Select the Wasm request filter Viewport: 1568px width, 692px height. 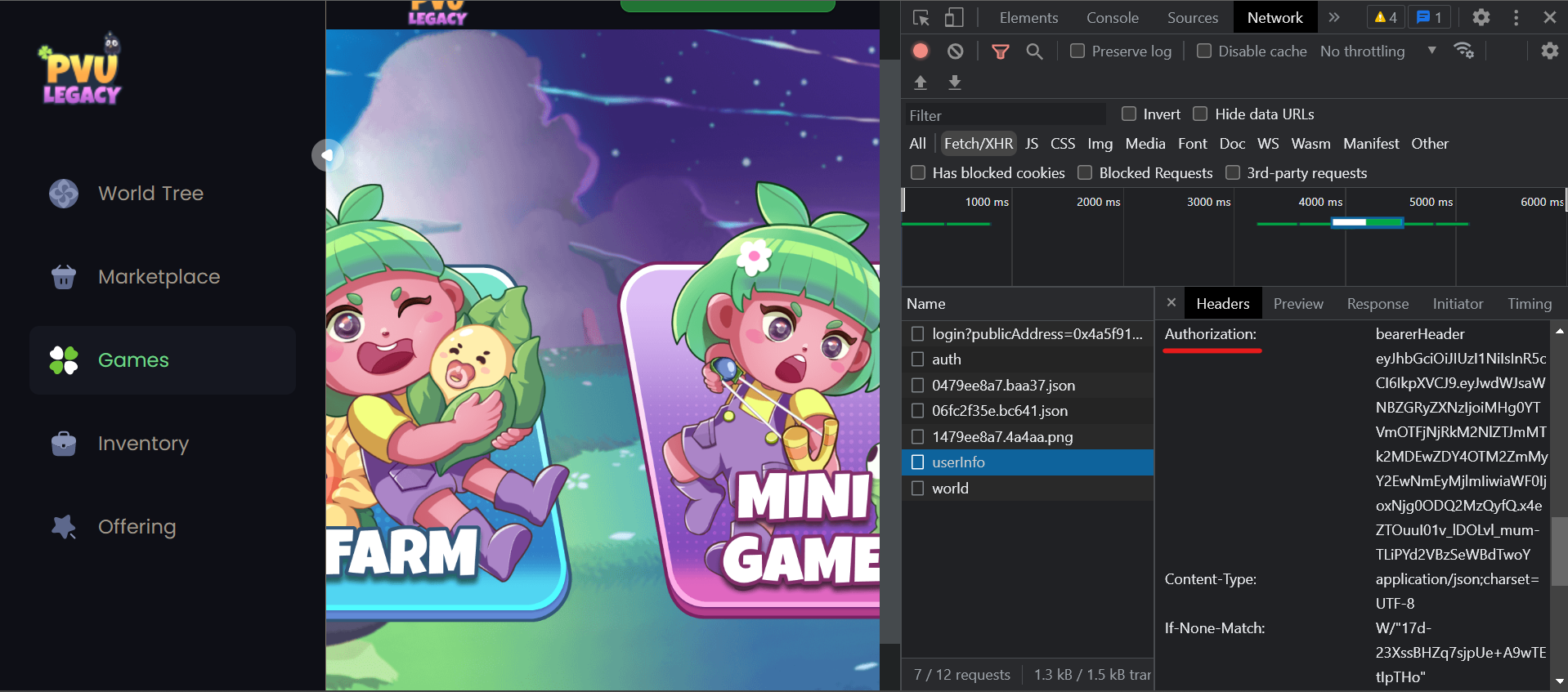pyautogui.click(x=1310, y=144)
